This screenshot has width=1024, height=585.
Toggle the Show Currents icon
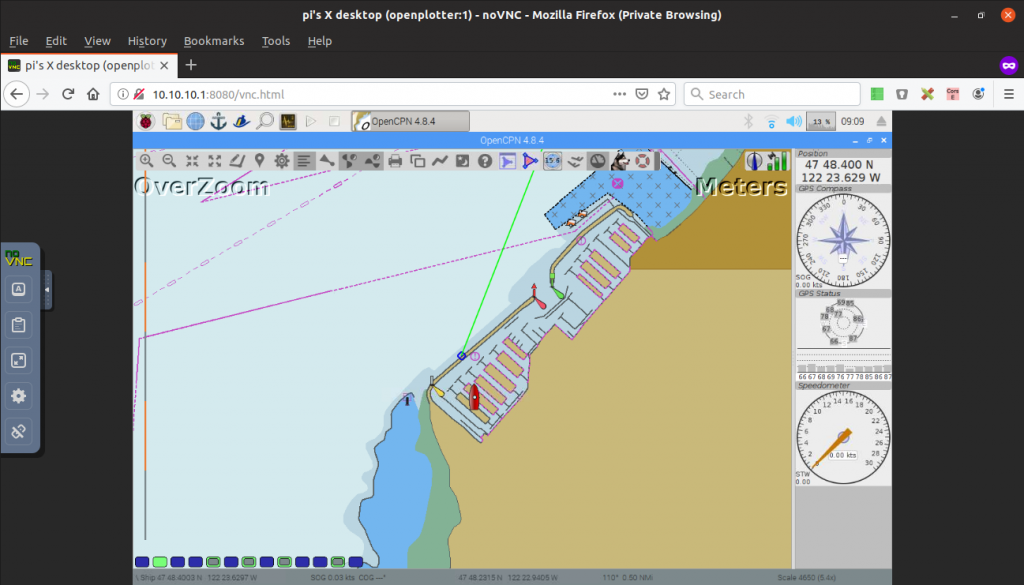tap(350, 161)
